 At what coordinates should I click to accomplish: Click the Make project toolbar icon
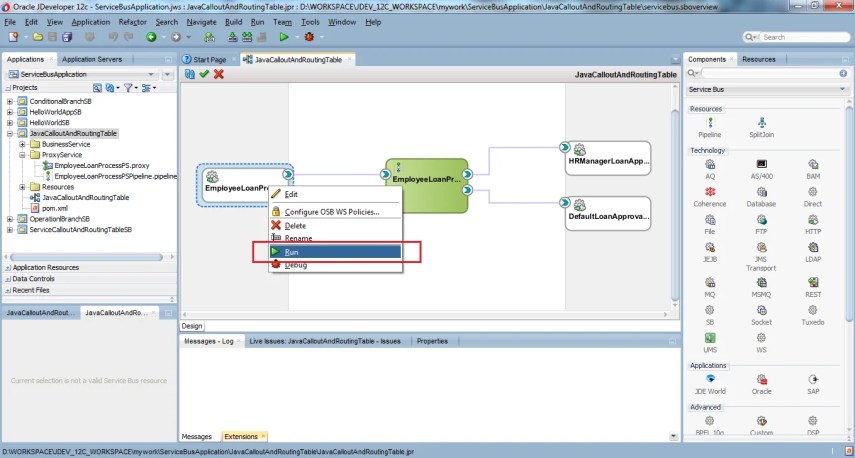(x=233, y=37)
